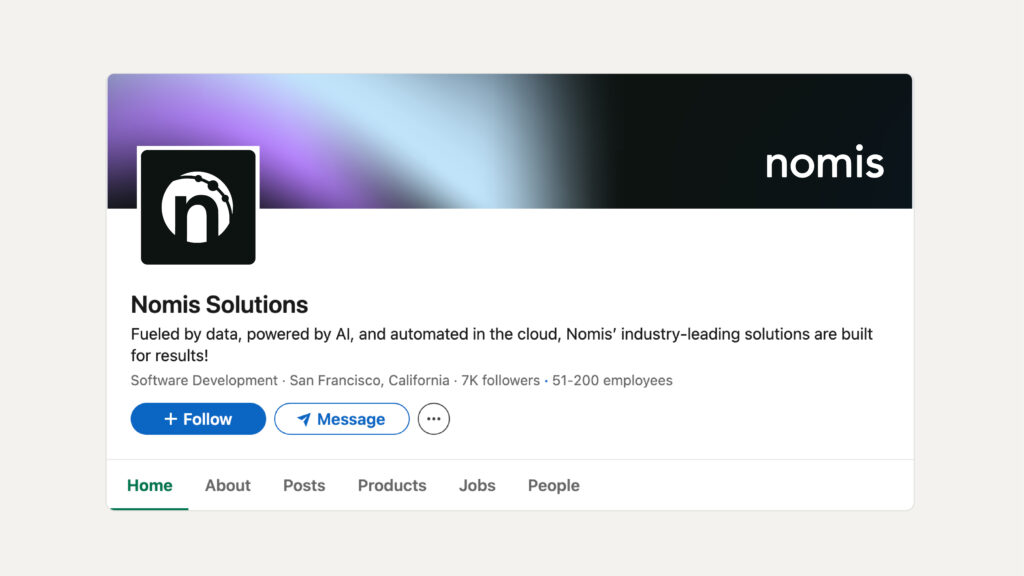The height and width of the screenshot is (576, 1024).
Task: Switch to the About tab
Action: pos(227,485)
